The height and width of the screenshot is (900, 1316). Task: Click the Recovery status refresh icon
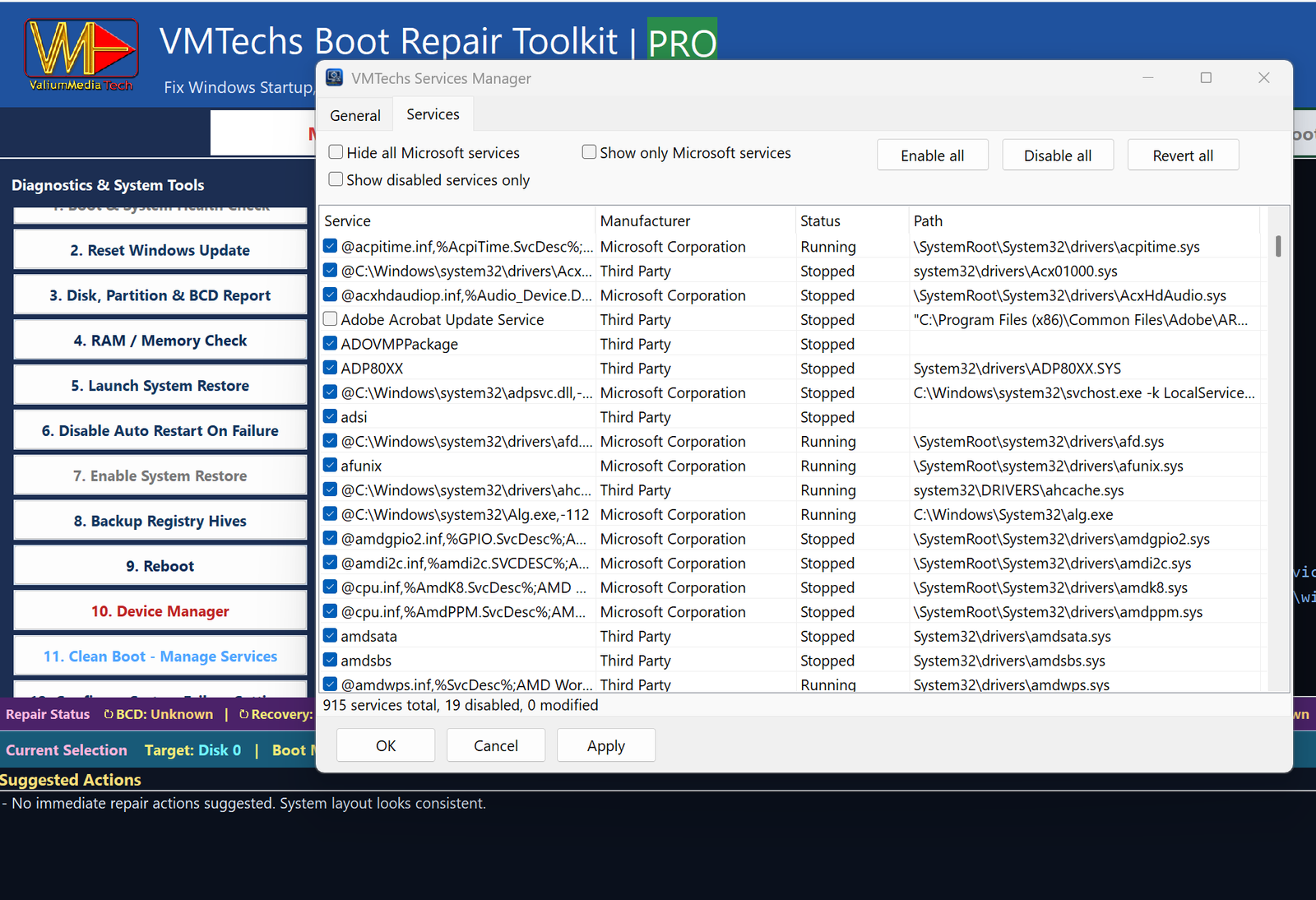pos(243,714)
